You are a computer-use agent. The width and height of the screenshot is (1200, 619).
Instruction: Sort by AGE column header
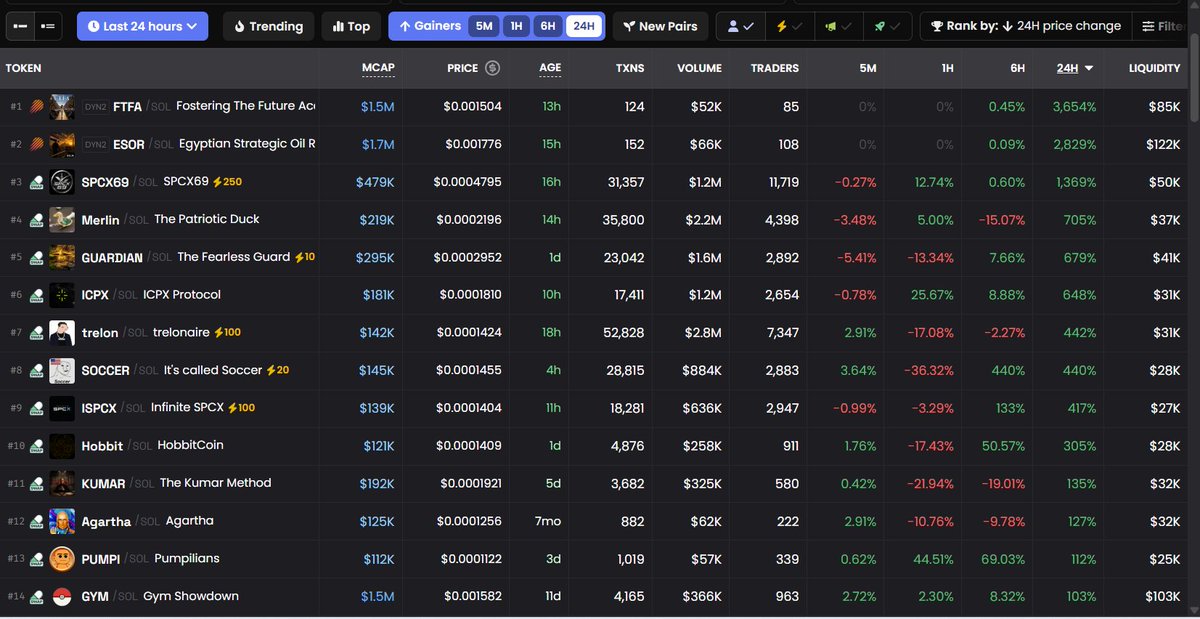(550, 68)
